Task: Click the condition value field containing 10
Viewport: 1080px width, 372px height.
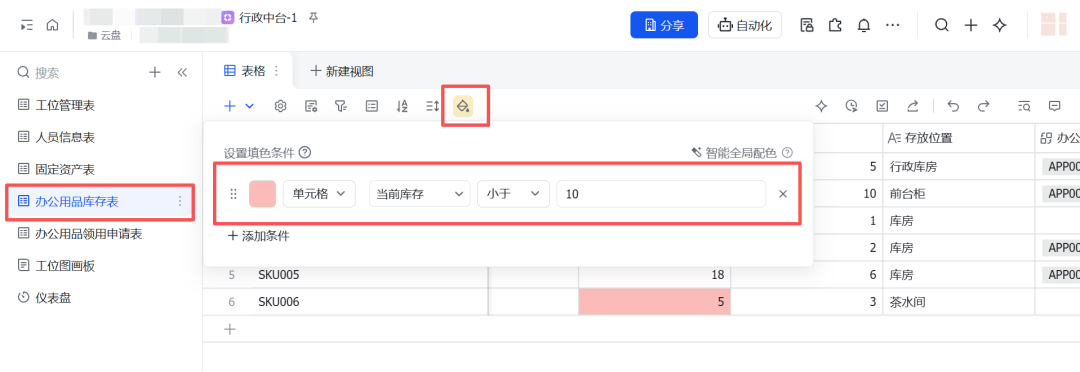Action: (x=661, y=194)
